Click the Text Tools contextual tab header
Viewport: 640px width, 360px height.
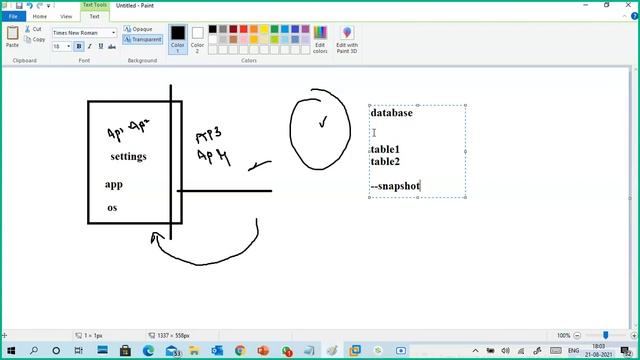pos(95,5)
